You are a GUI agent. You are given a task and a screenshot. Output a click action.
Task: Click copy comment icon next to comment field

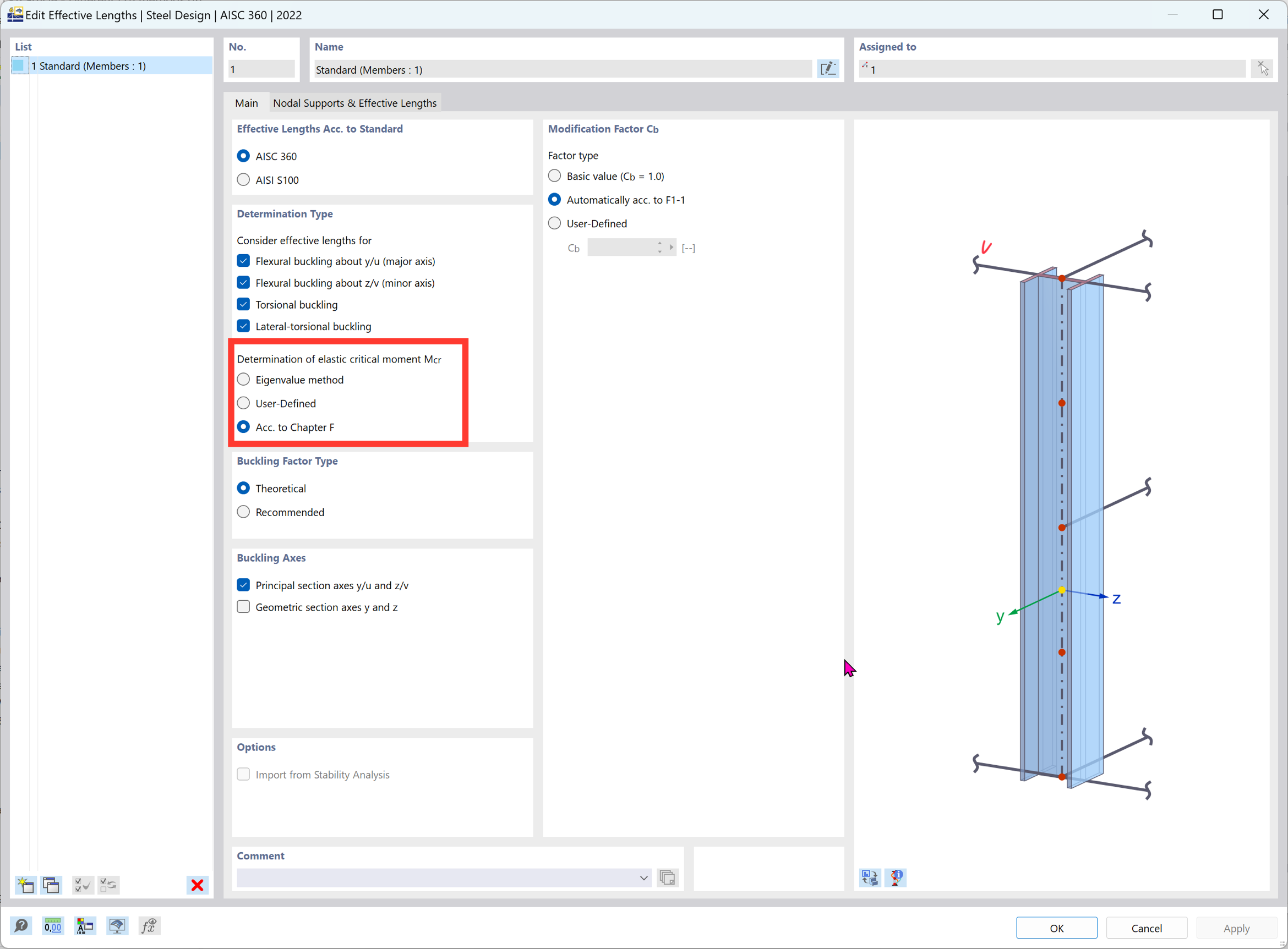[x=668, y=877]
